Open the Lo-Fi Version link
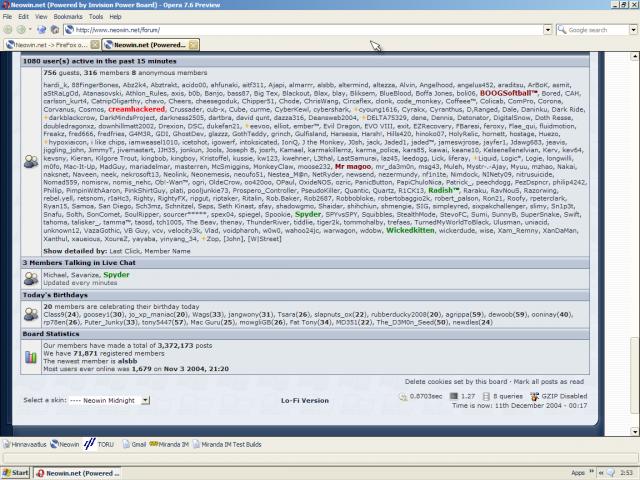 click(x=304, y=400)
